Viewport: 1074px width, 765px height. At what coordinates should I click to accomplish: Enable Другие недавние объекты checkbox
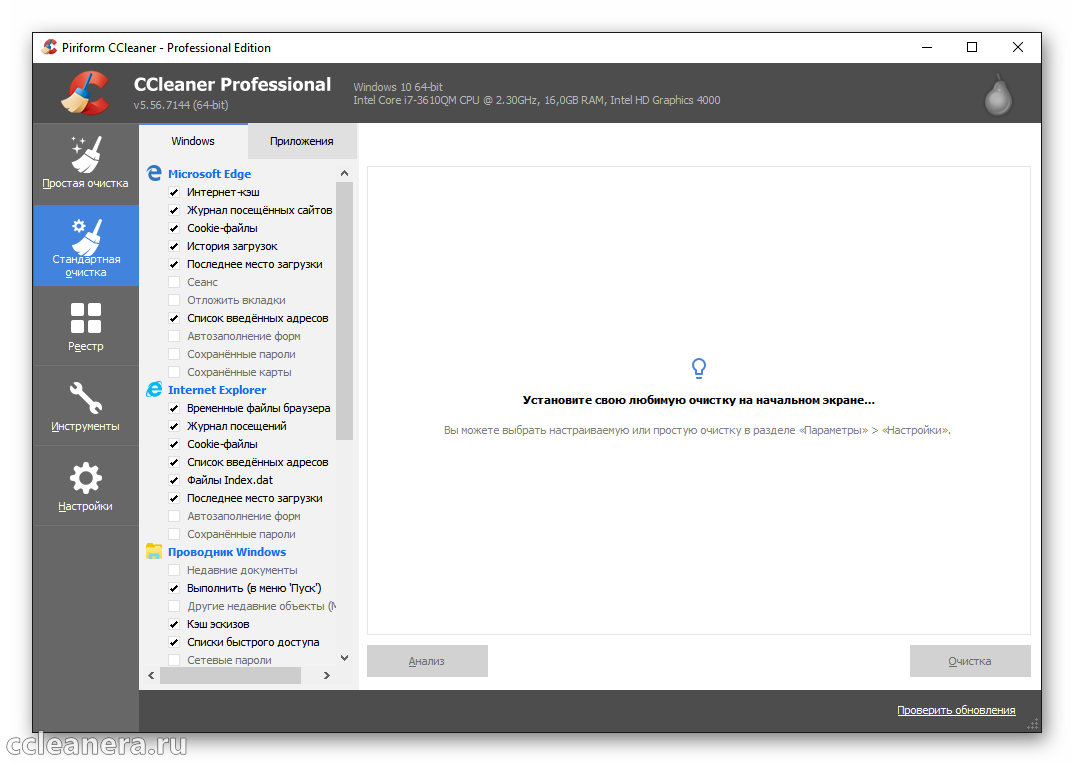174,606
